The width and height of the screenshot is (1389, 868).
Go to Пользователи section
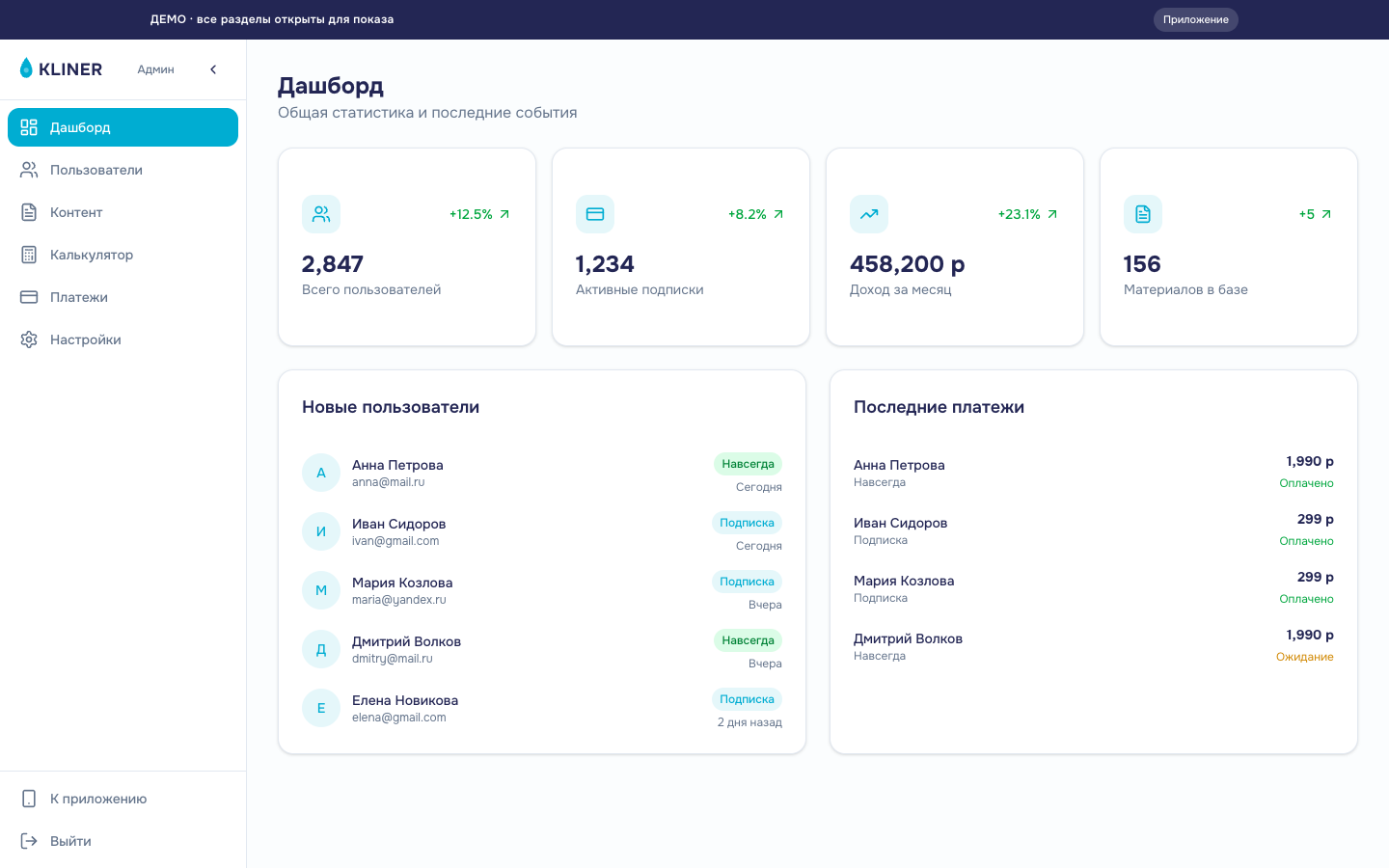tap(123, 170)
